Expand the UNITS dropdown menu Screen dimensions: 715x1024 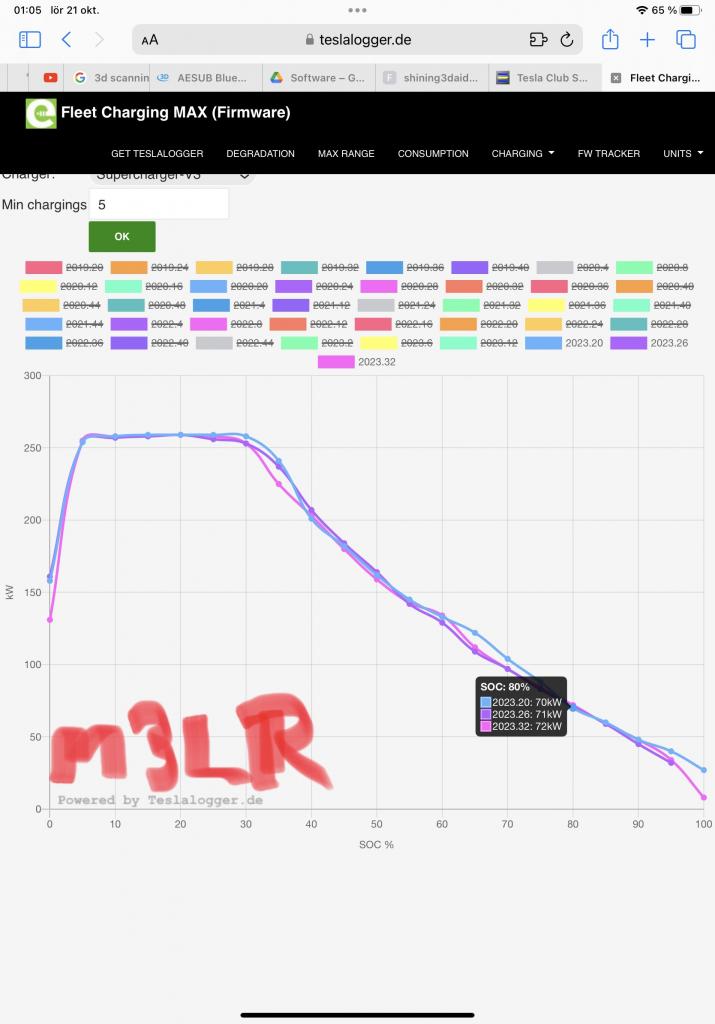(683, 153)
